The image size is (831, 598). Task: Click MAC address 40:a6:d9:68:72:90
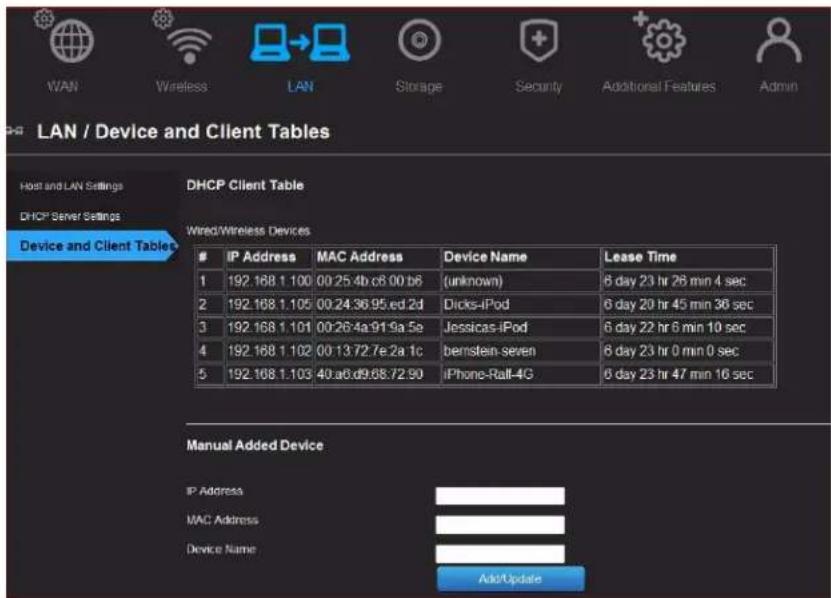(370, 374)
